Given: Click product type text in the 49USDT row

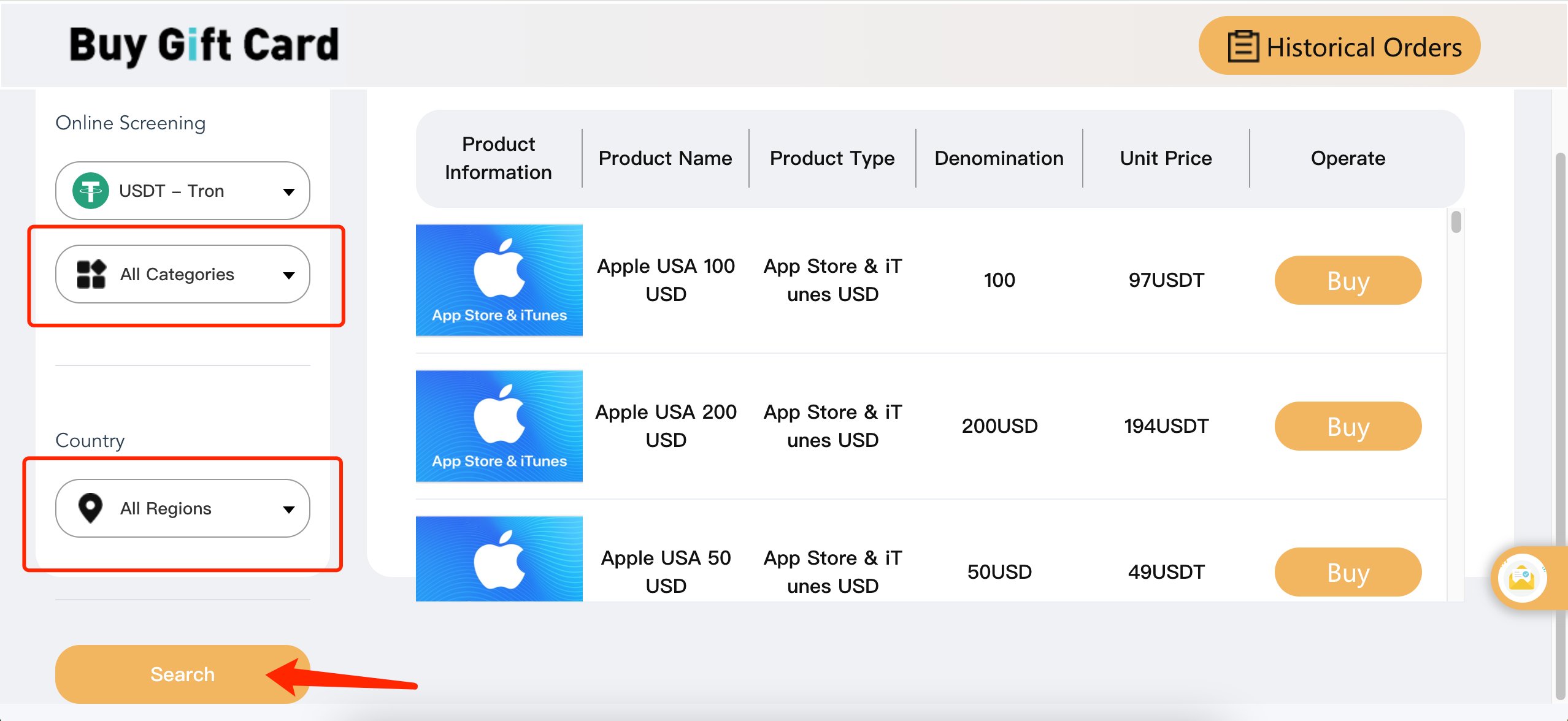Looking at the screenshot, I should pos(832,572).
